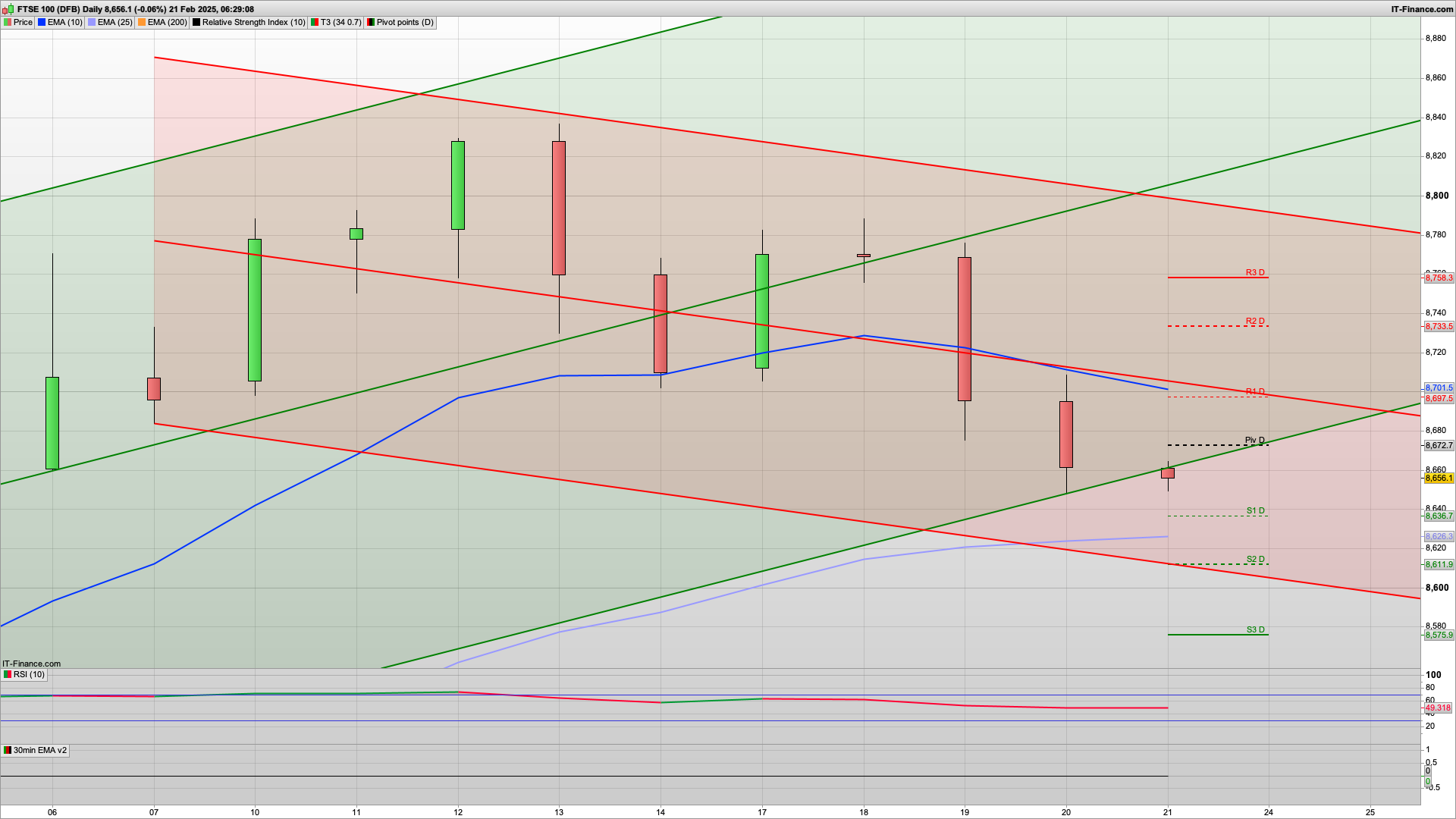Click the RSI (10) panel label icon
Image resolution: width=1456 pixels, height=819 pixels.
(x=8, y=674)
